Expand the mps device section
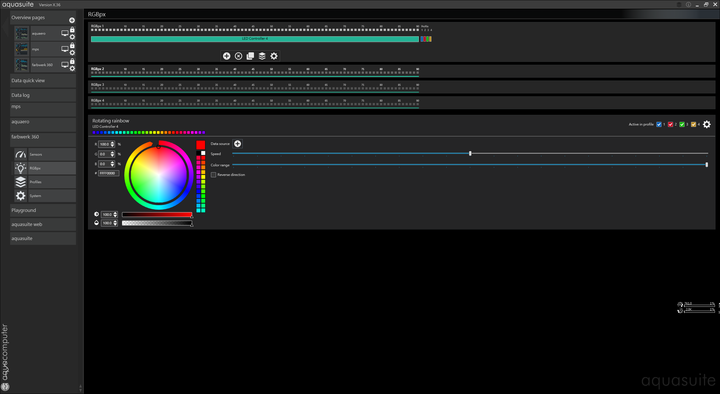 pyautogui.click(x=43, y=109)
